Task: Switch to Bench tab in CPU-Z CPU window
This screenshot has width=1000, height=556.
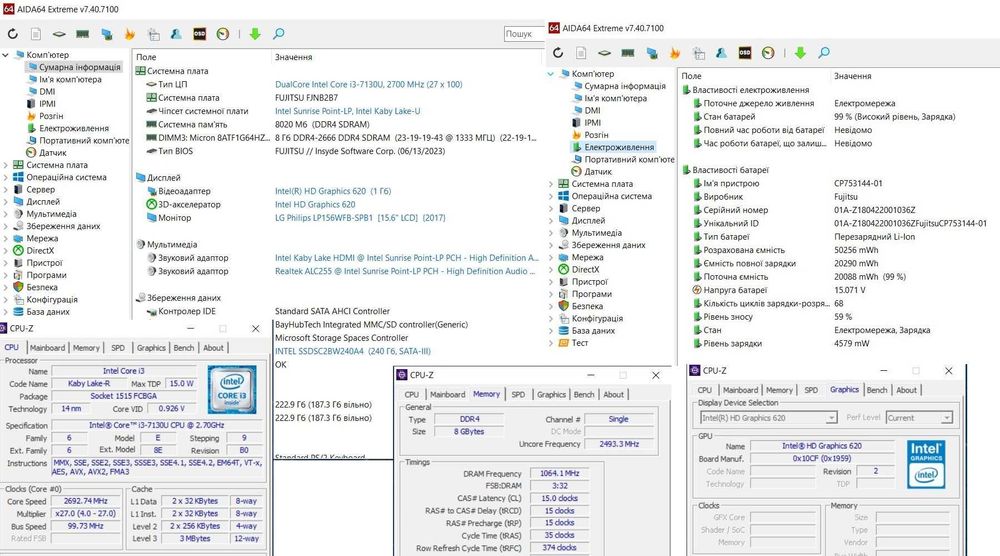Action: [x=184, y=348]
